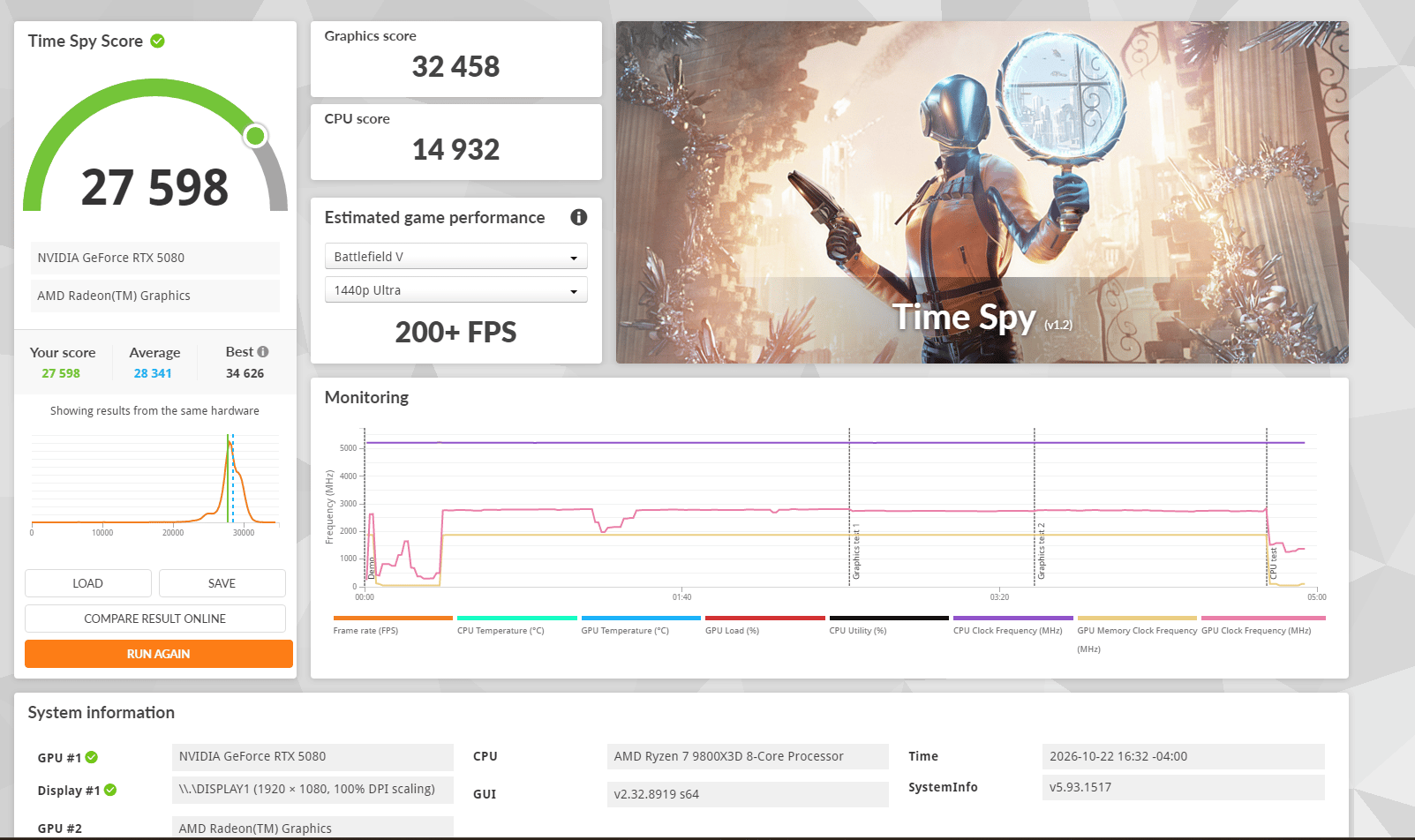1415x840 pixels.
Task: Click the info icon next to Best
Action: pos(263,351)
